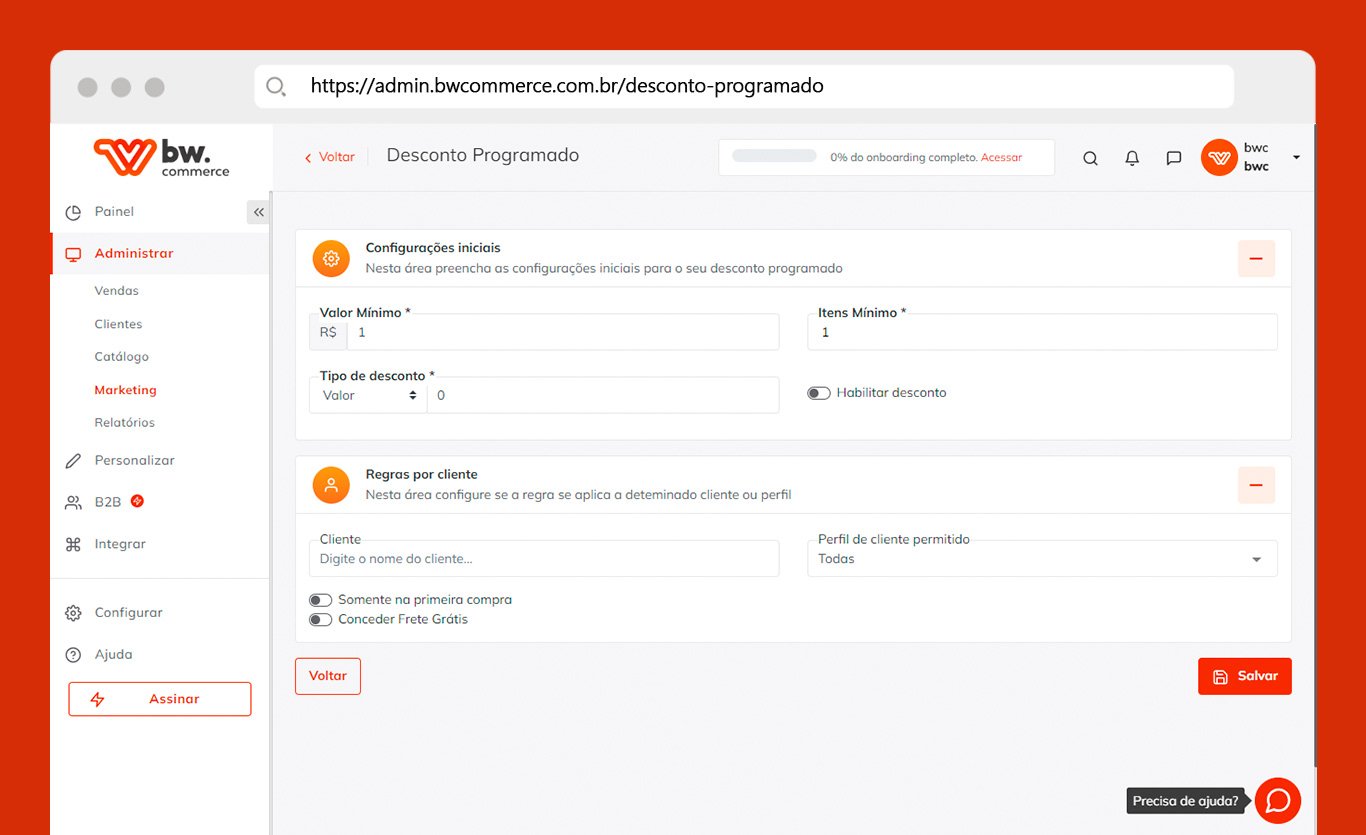Click the Administrar monitor icon

point(73,254)
